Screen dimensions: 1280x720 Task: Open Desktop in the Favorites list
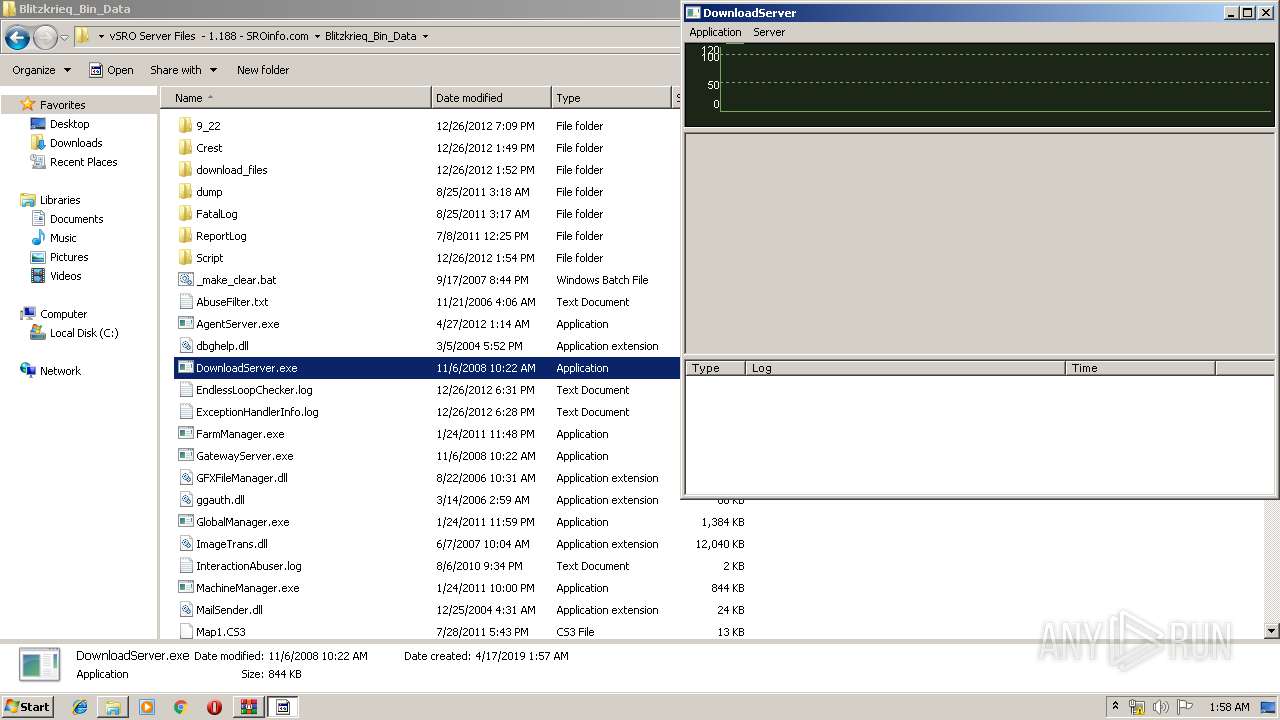[69, 124]
